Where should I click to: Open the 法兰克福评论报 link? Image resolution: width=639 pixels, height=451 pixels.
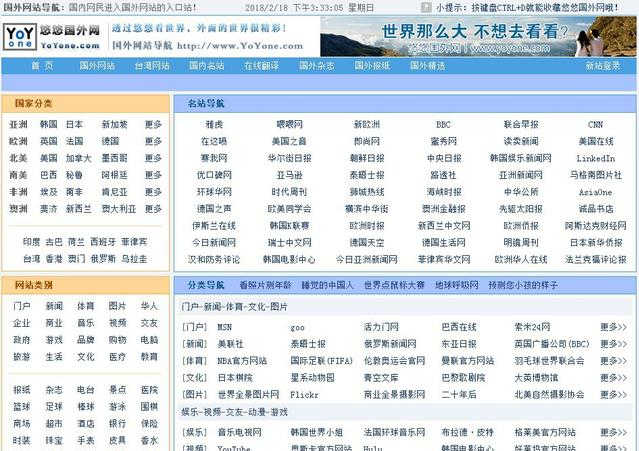coord(595,260)
